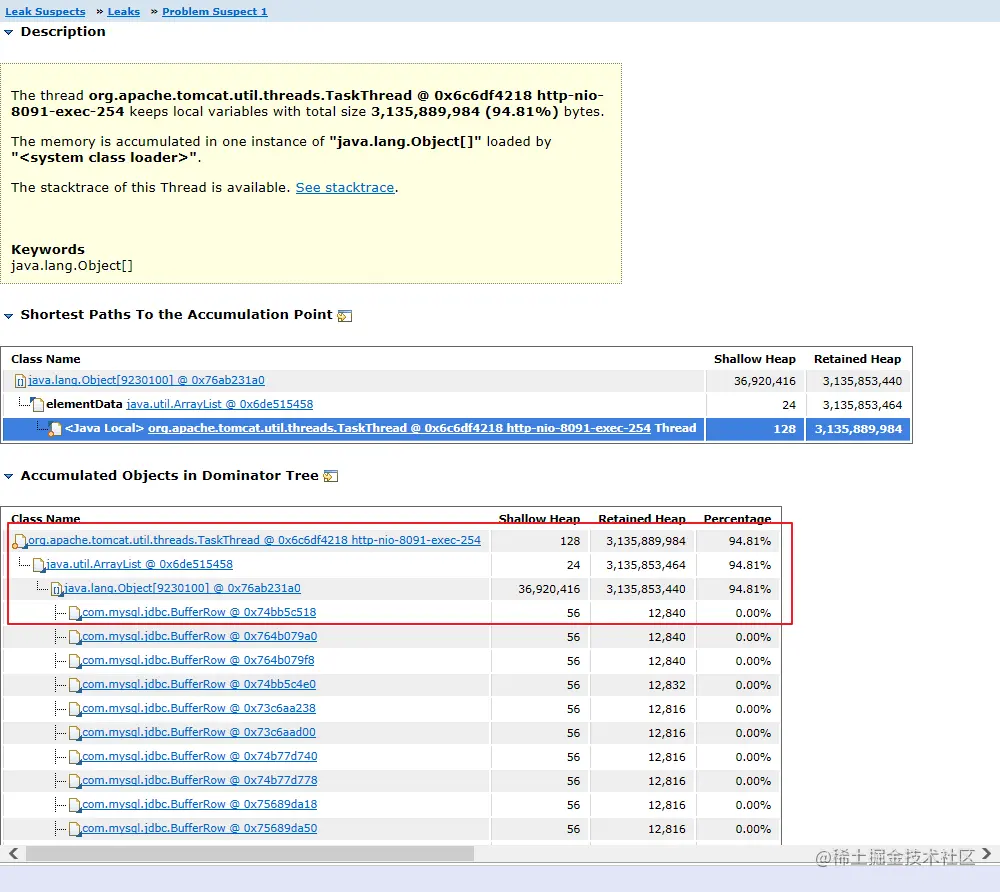Image resolution: width=1000 pixels, height=892 pixels.
Task: Click the horizontal scrollbar left arrow
Action: point(13,853)
